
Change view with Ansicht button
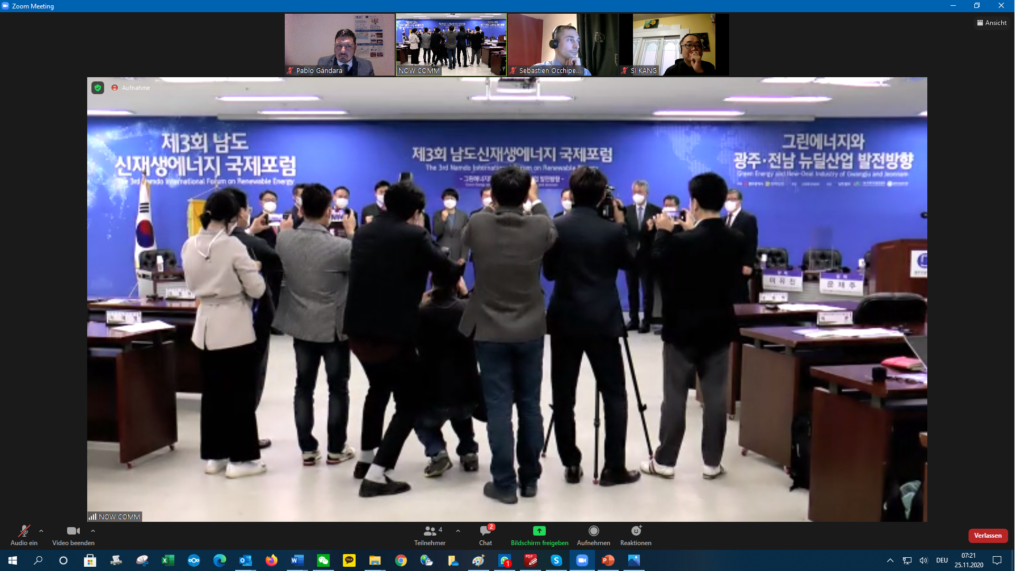(992, 23)
